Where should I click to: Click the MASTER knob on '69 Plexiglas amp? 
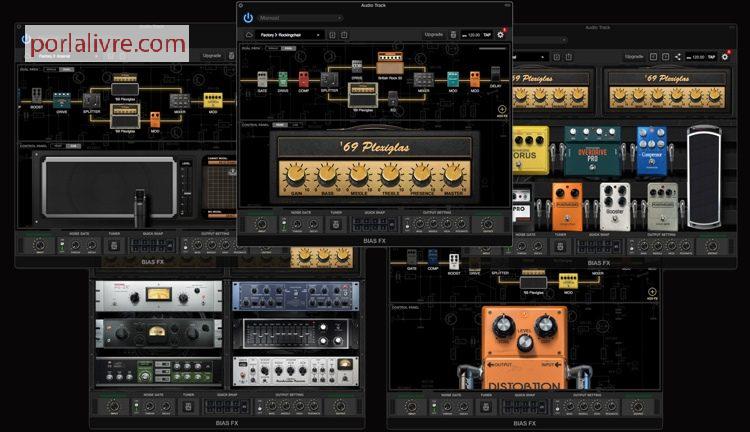click(x=452, y=176)
